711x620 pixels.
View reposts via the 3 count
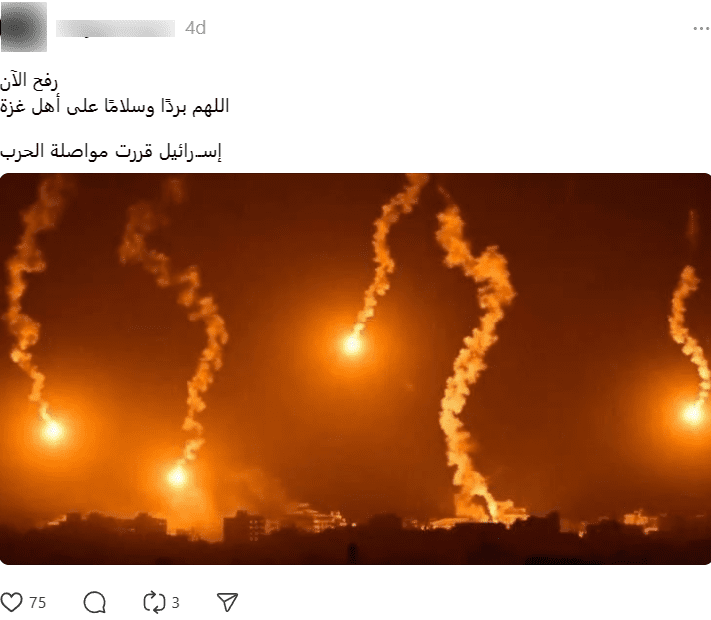[x=175, y=603]
